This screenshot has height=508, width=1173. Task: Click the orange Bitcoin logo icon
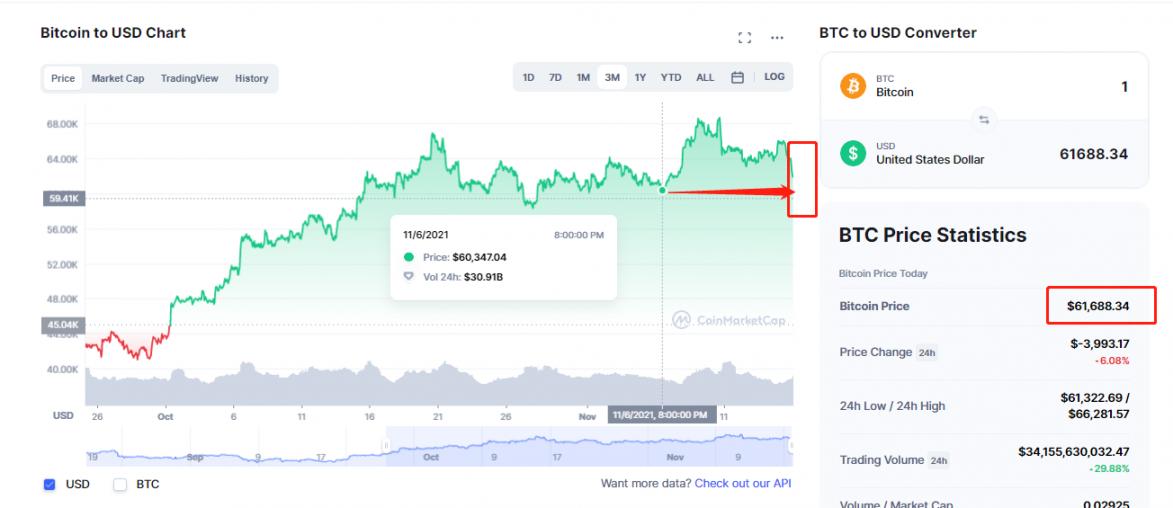(x=853, y=85)
